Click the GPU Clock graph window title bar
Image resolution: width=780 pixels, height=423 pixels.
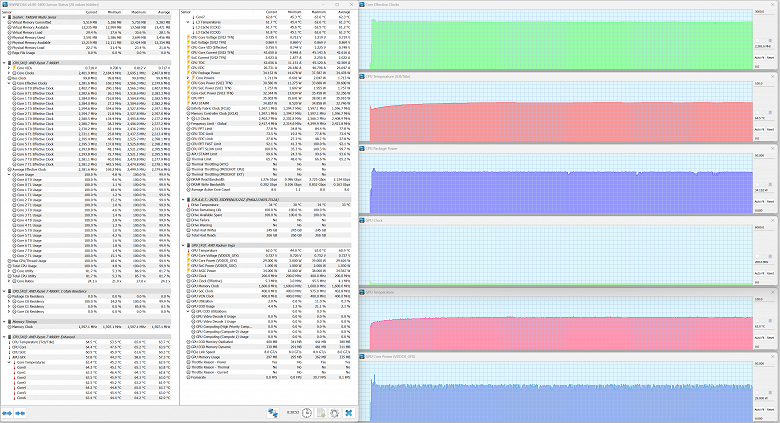[567, 220]
